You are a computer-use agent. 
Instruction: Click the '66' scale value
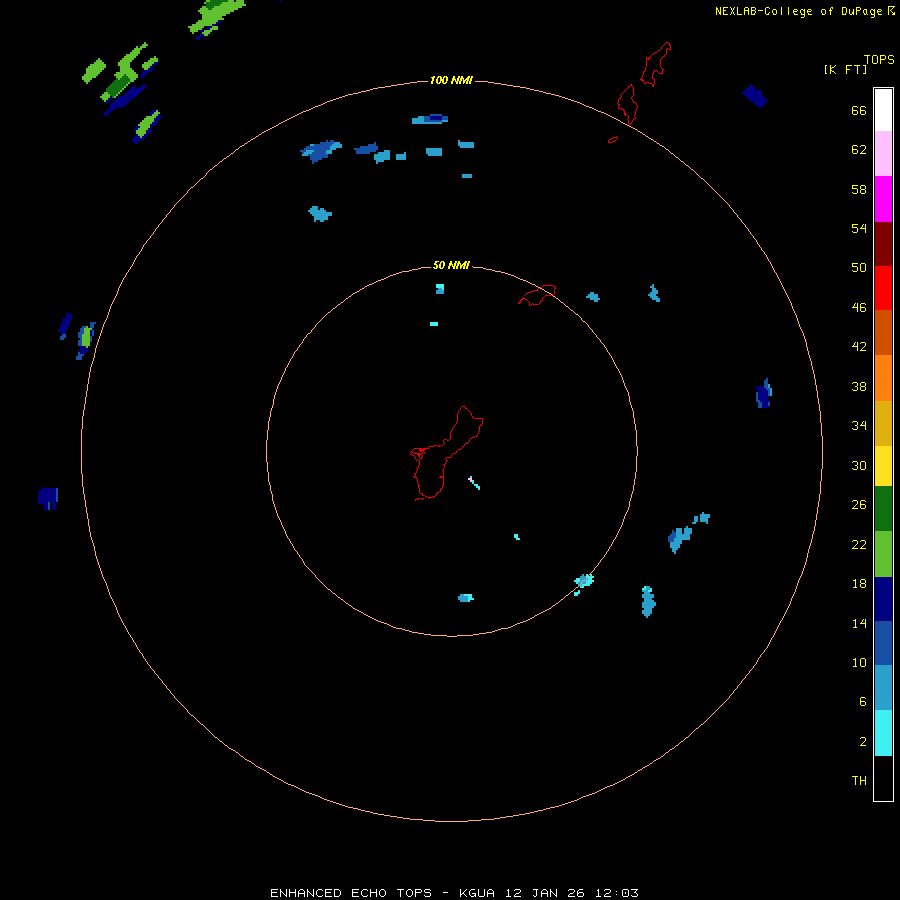(x=859, y=110)
